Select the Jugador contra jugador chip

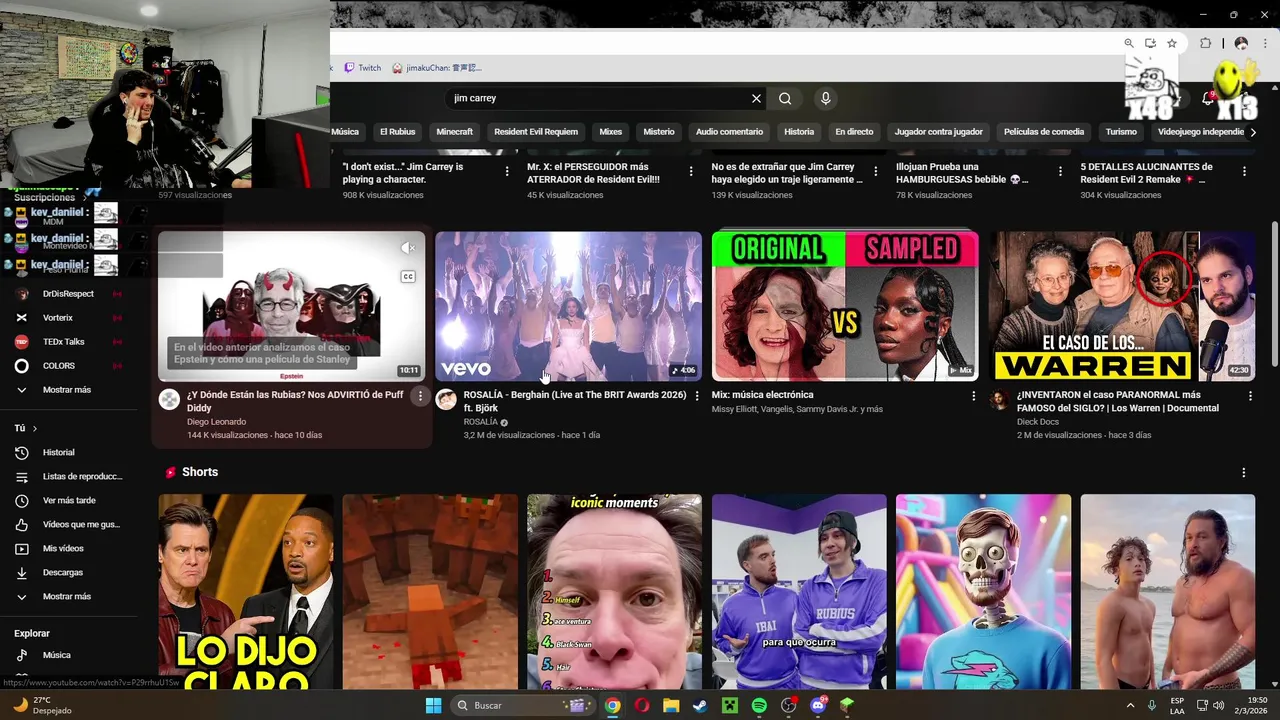(x=938, y=132)
